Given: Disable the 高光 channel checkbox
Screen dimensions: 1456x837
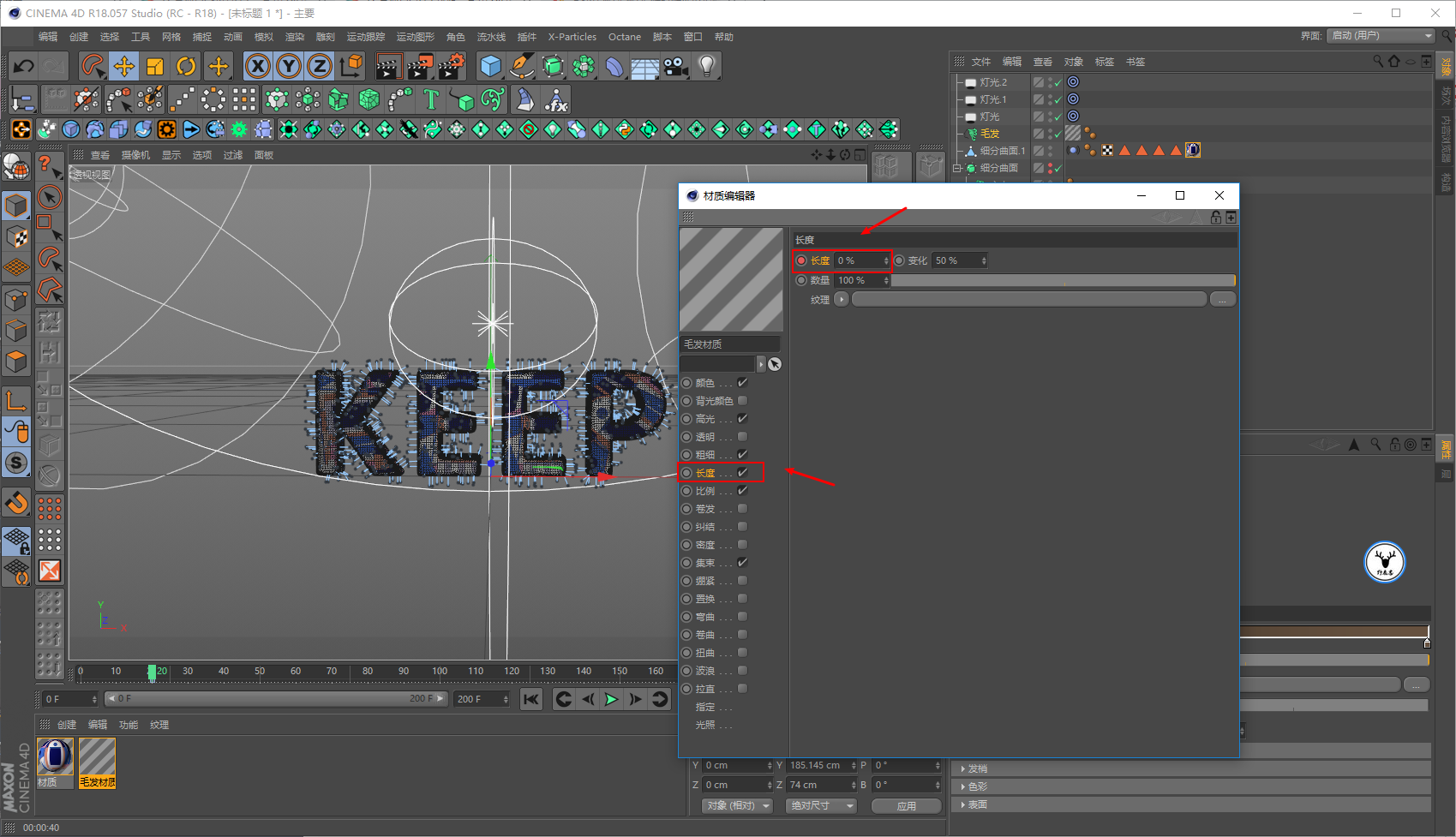Looking at the screenshot, I should 742,419.
